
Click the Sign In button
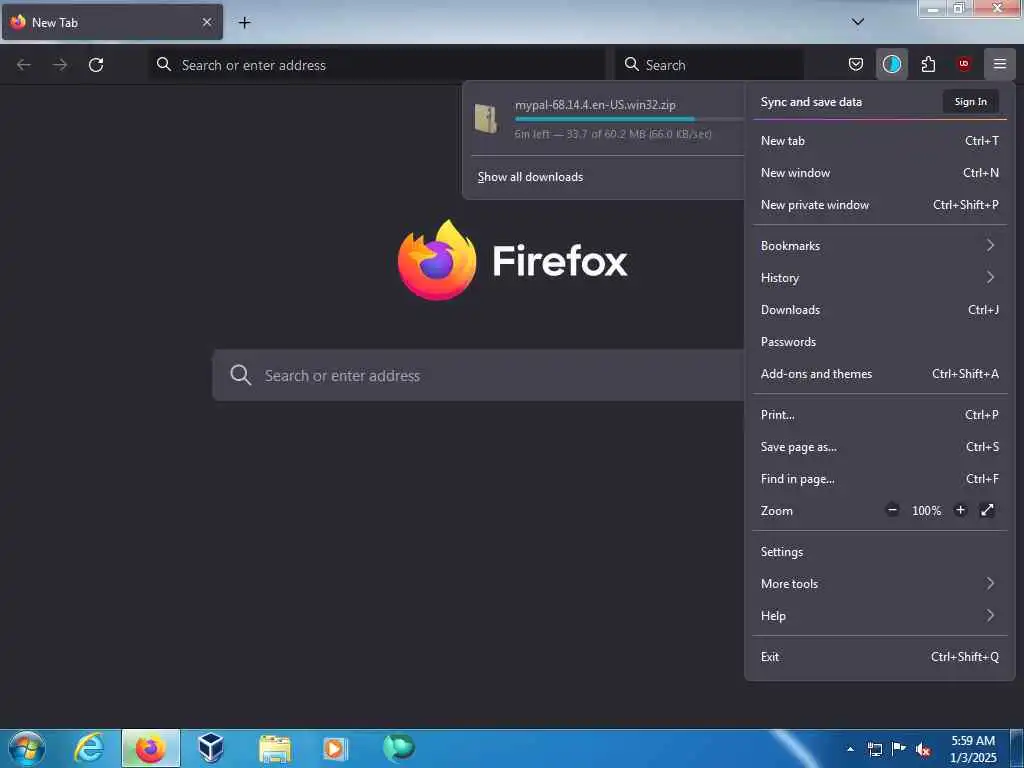pos(970,101)
